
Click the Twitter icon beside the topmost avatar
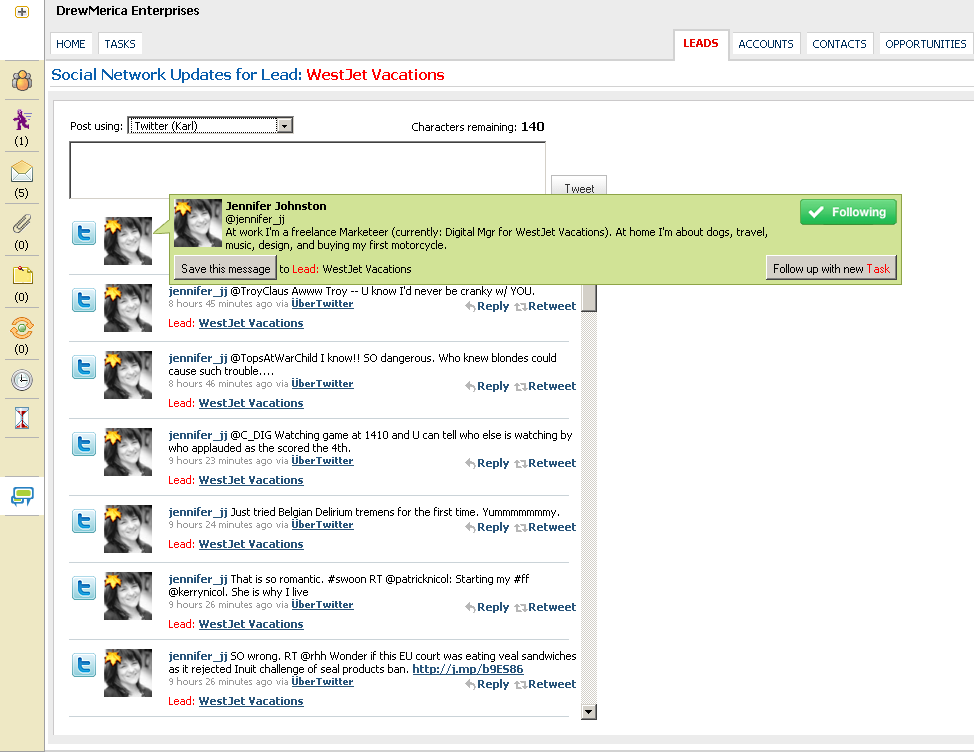click(84, 233)
